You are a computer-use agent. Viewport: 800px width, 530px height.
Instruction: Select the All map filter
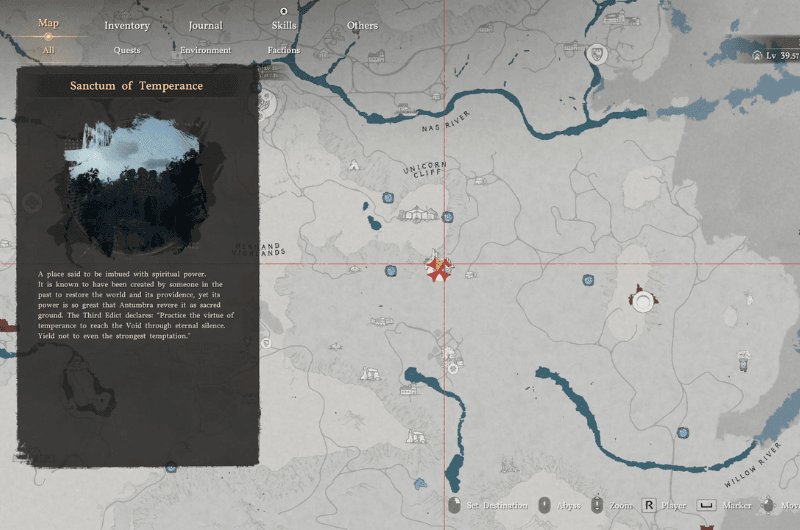(48, 50)
